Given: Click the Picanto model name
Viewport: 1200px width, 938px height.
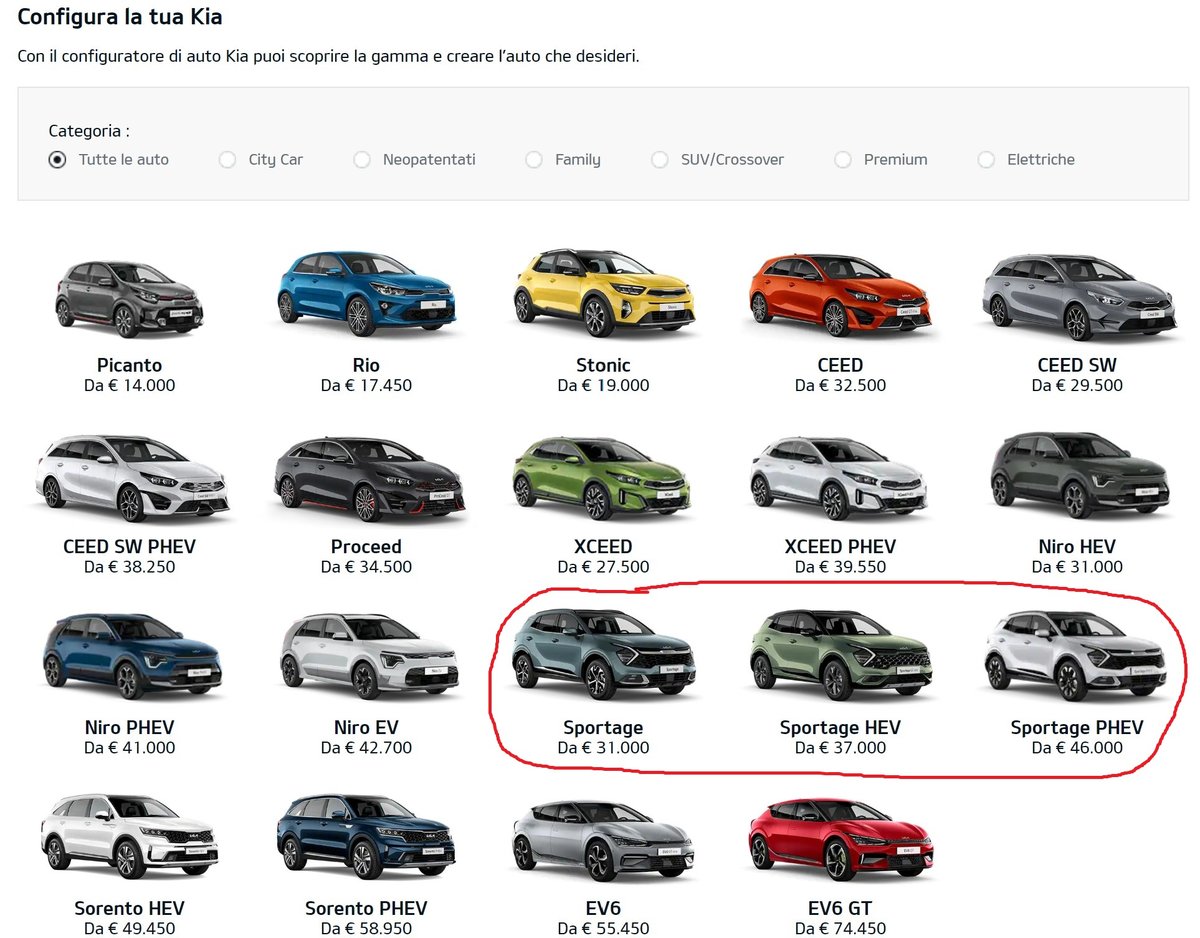Looking at the screenshot, I should point(129,365).
